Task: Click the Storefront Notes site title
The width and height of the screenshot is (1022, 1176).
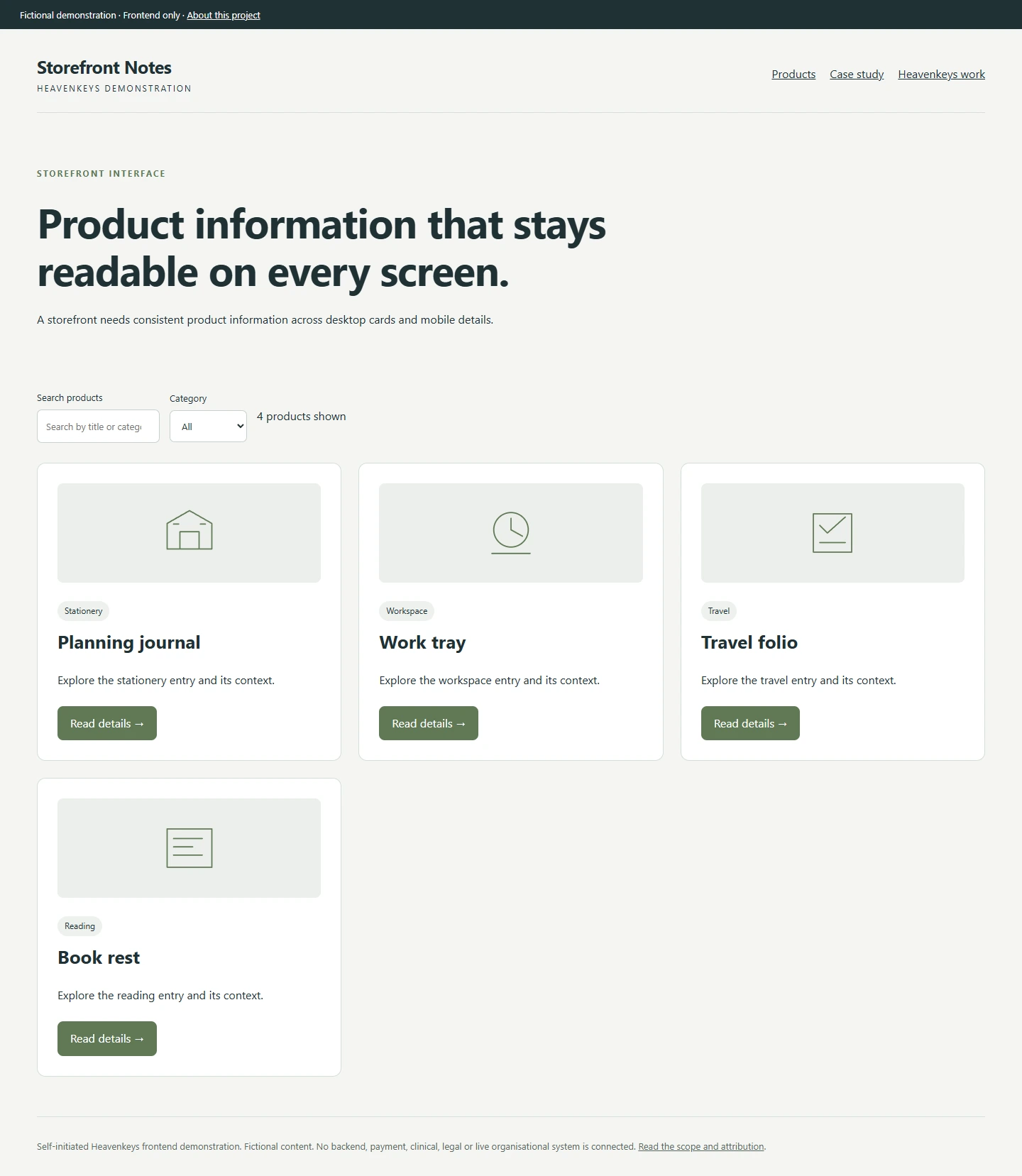Action: click(x=104, y=67)
